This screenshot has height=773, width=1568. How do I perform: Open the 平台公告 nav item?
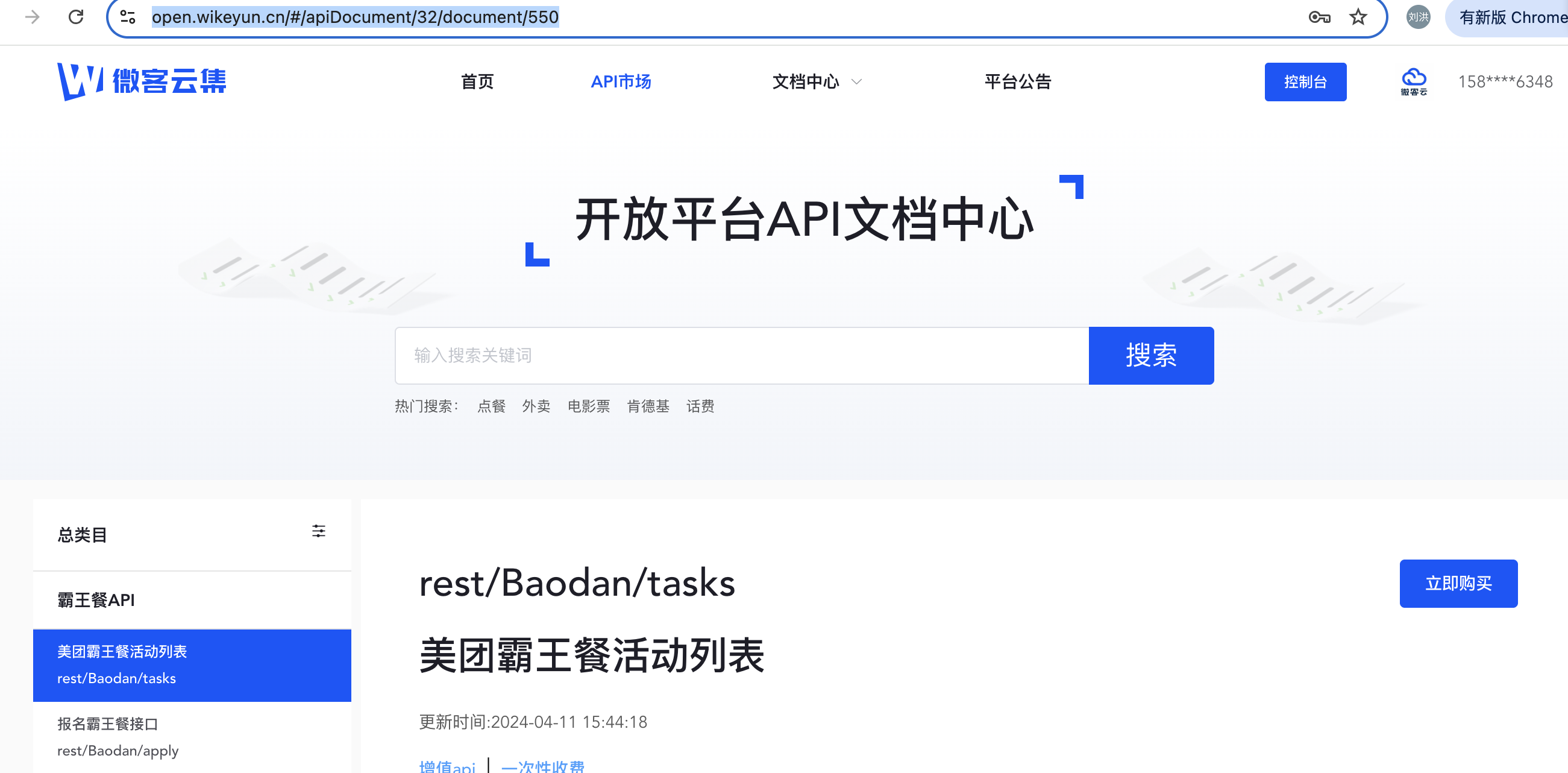(1018, 81)
